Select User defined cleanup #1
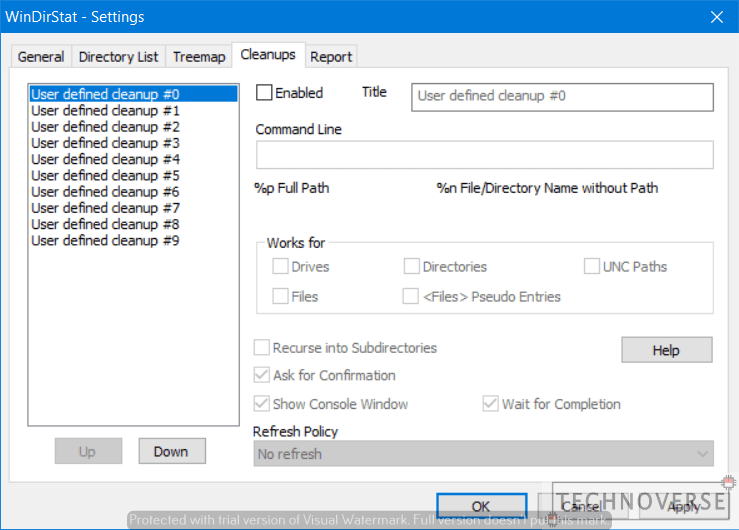 [x=133, y=111]
